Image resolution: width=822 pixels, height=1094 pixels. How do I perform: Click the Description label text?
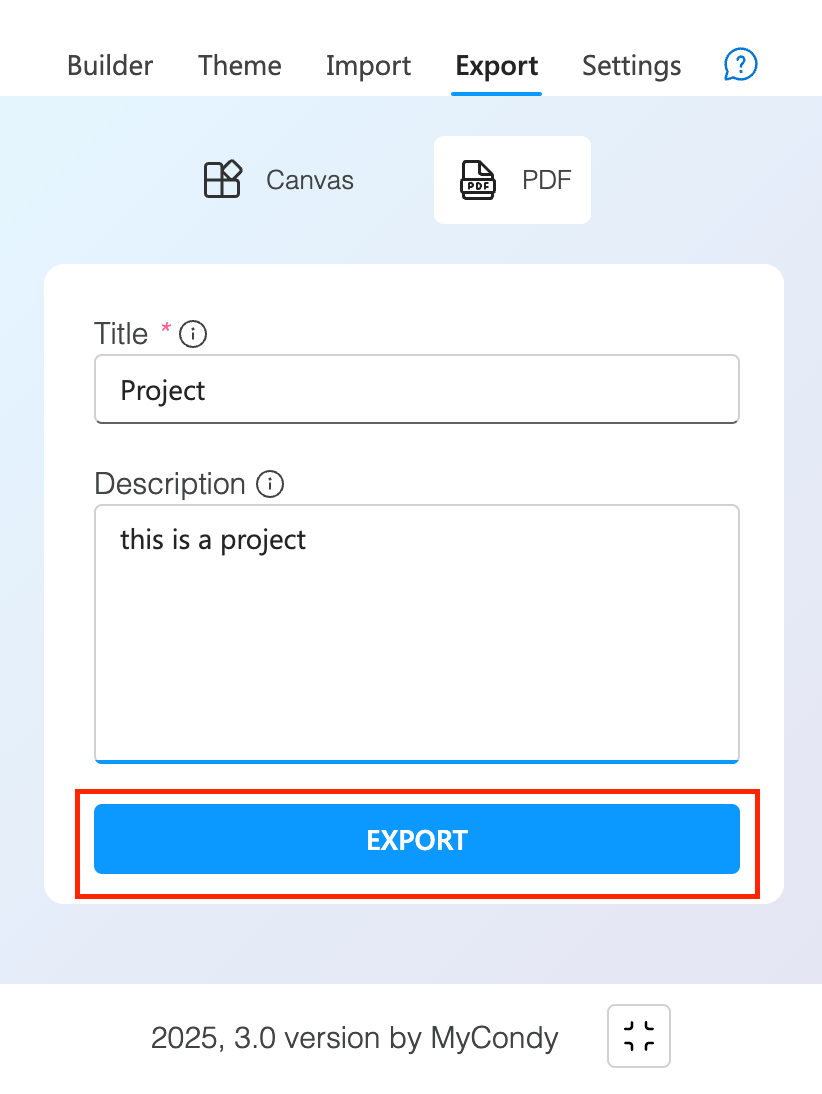170,484
